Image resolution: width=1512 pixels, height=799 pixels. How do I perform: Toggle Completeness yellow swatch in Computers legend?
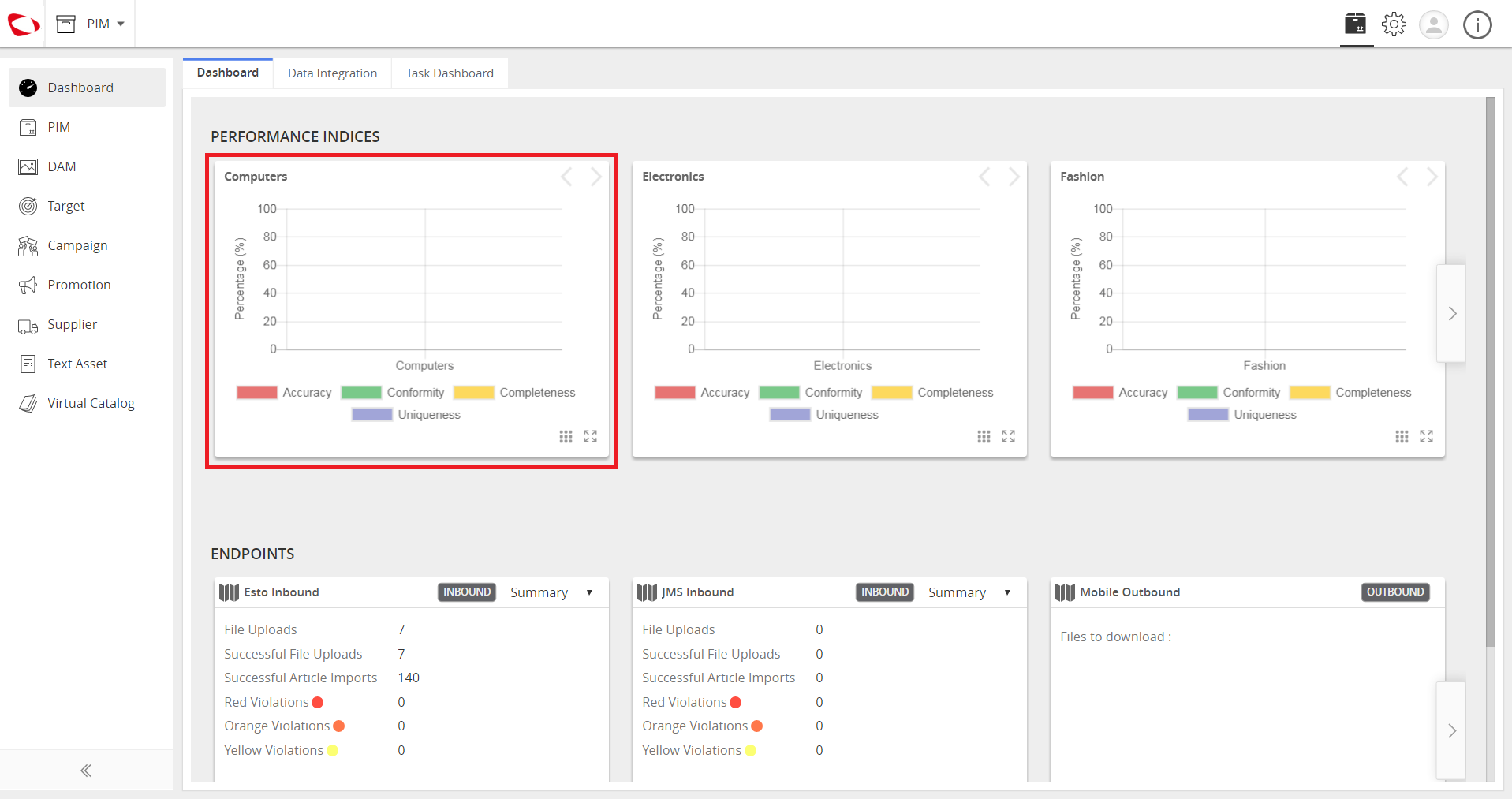473,393
